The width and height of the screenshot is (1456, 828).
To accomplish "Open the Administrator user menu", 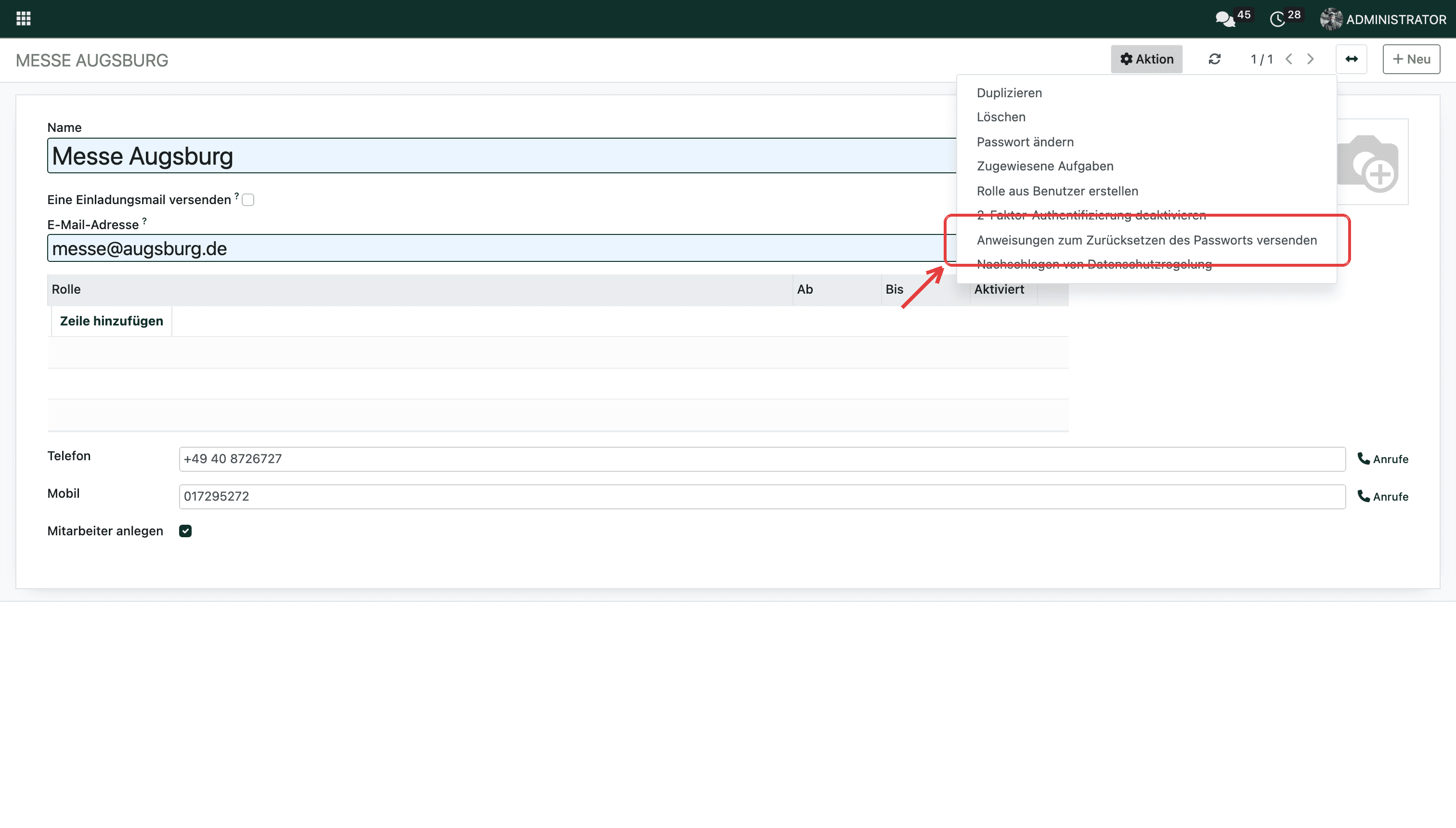I will [x=1383, y=19].
